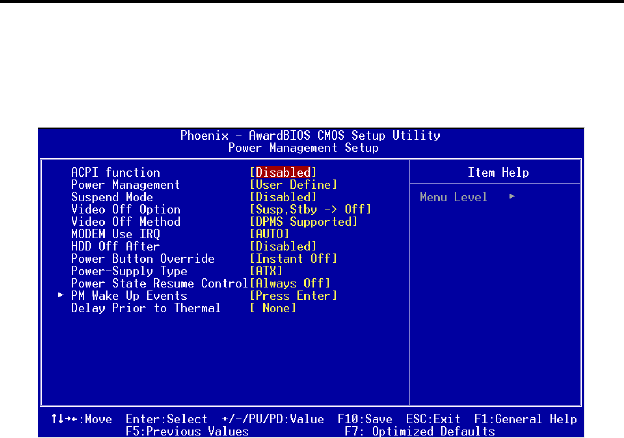Click the Video Off Option label

(126, 210)
